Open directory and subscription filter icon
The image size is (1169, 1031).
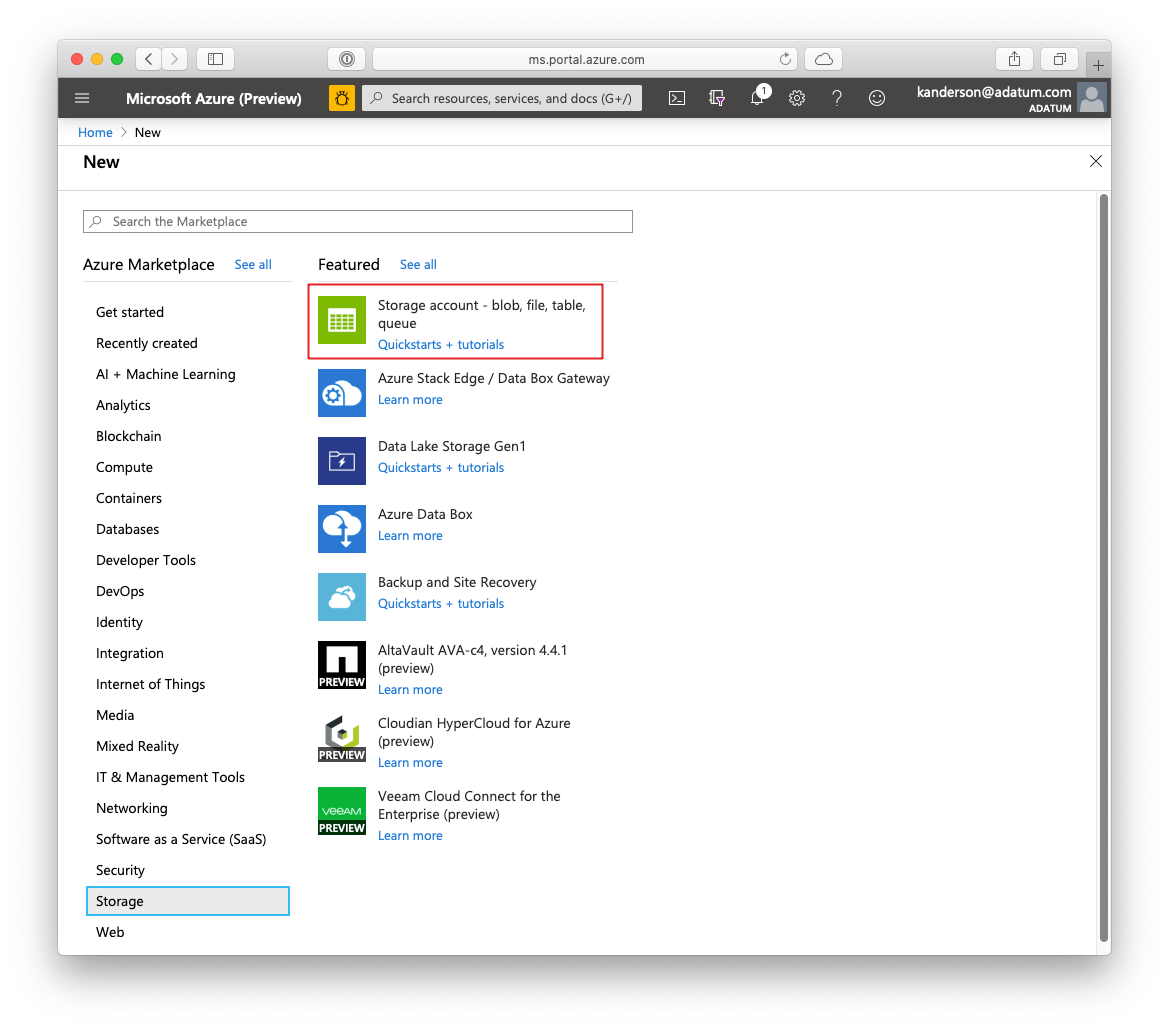tap(717, 98)
